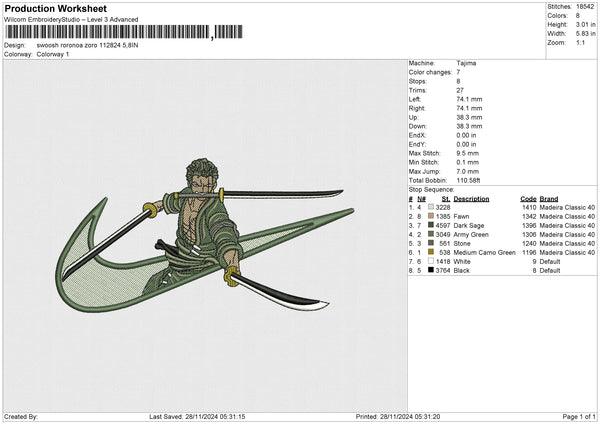This screenshot has width=600, height=424.
Task: Click the Page 1 of 1 footer text
Action: click(574, 416)
